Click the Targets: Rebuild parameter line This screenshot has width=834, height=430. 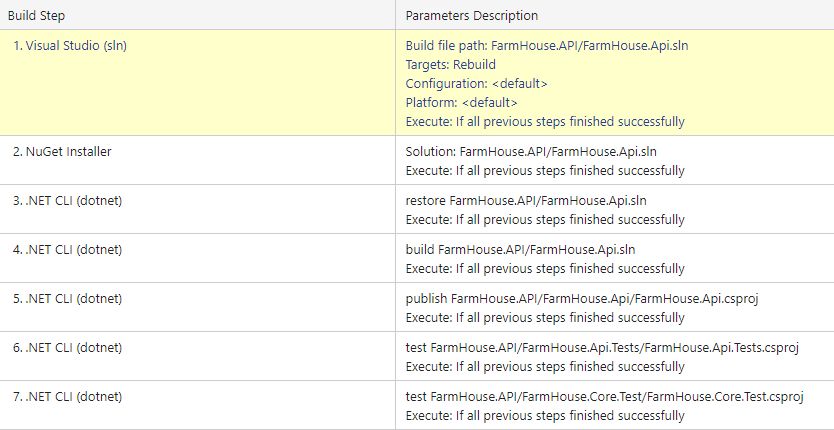tap(450, 64)
